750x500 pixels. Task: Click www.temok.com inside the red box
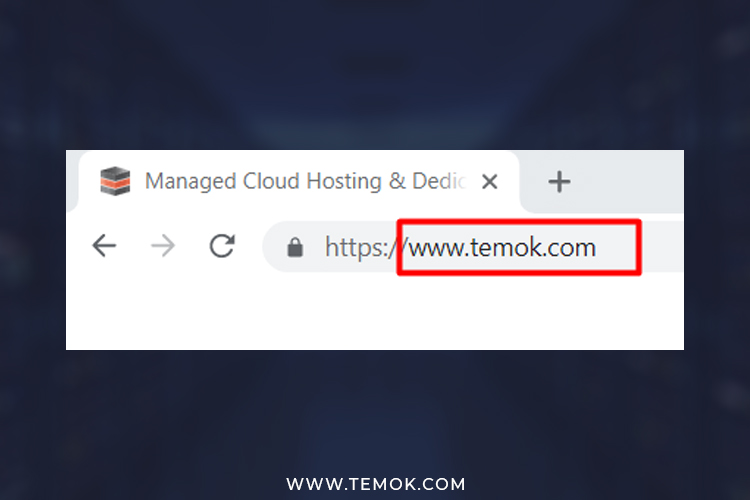click(502, 248)
